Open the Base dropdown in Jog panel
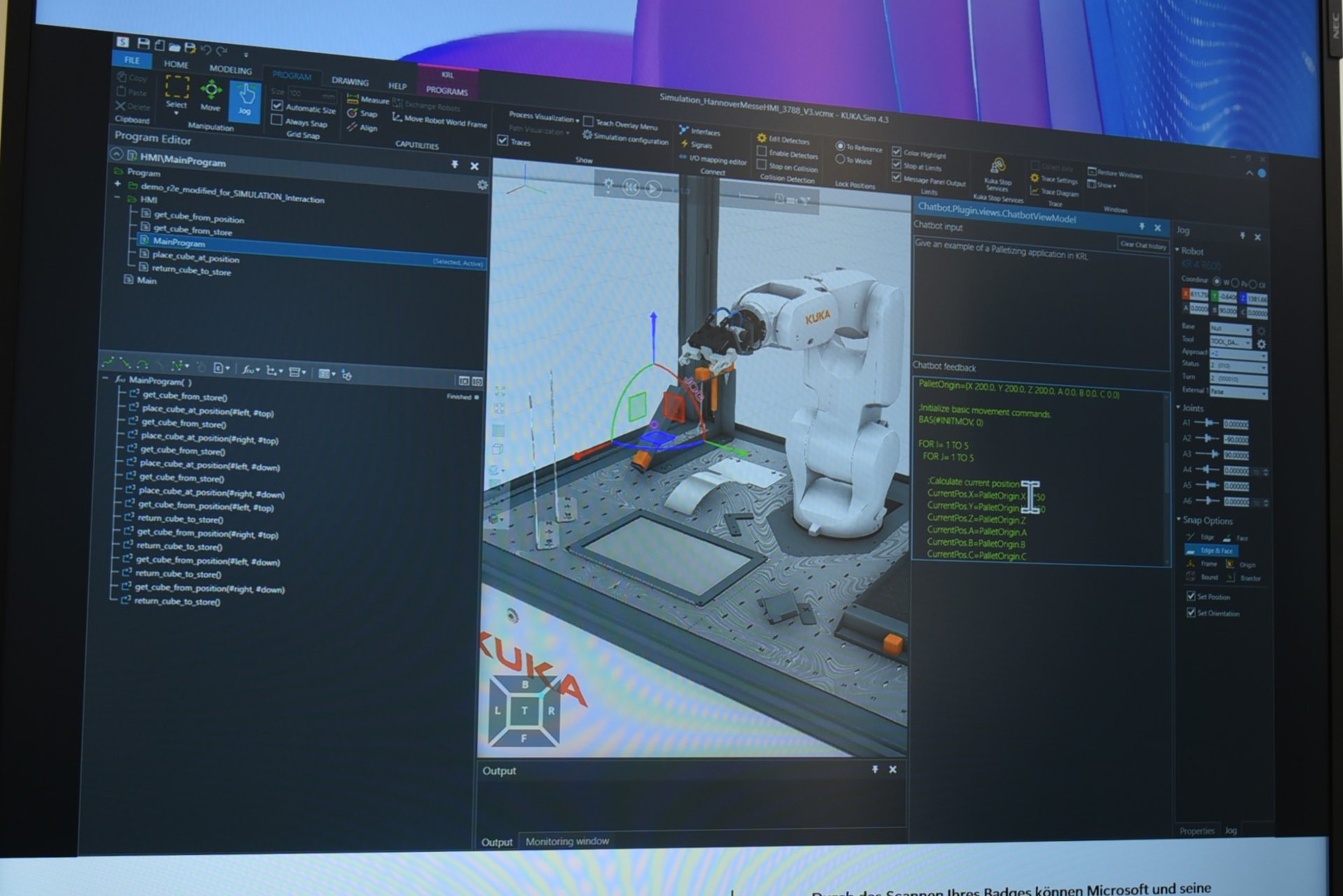Screen dimensions: 1343x896 [x=1231, y=328]
